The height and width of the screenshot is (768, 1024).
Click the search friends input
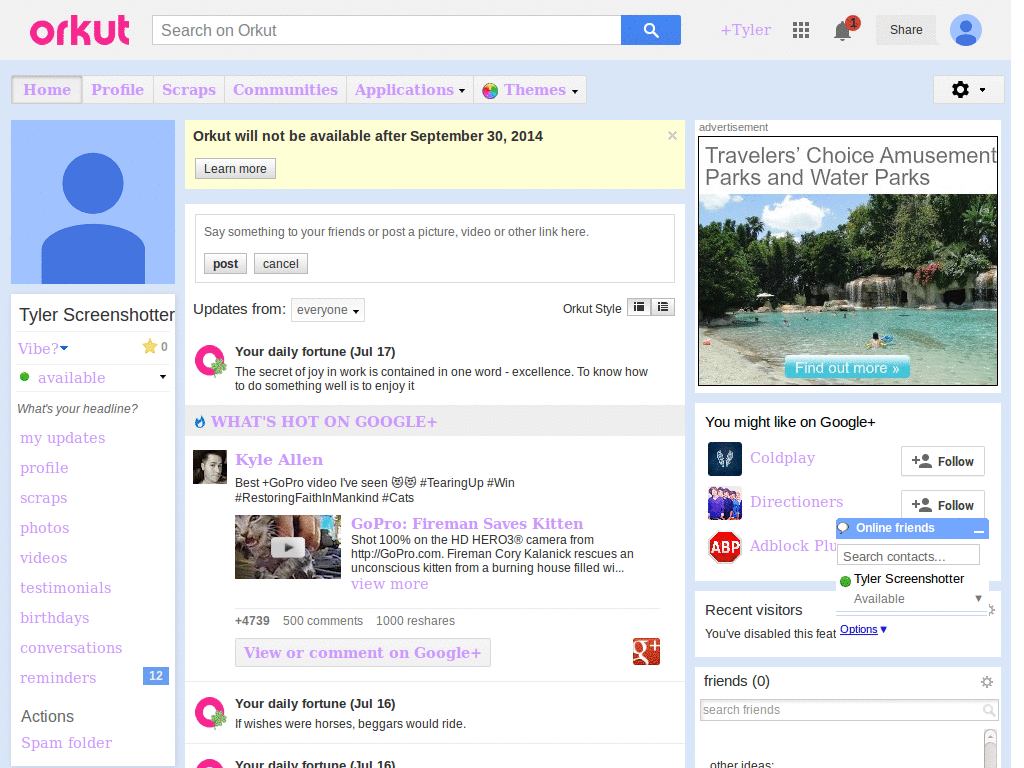click(x=842, y=710)
